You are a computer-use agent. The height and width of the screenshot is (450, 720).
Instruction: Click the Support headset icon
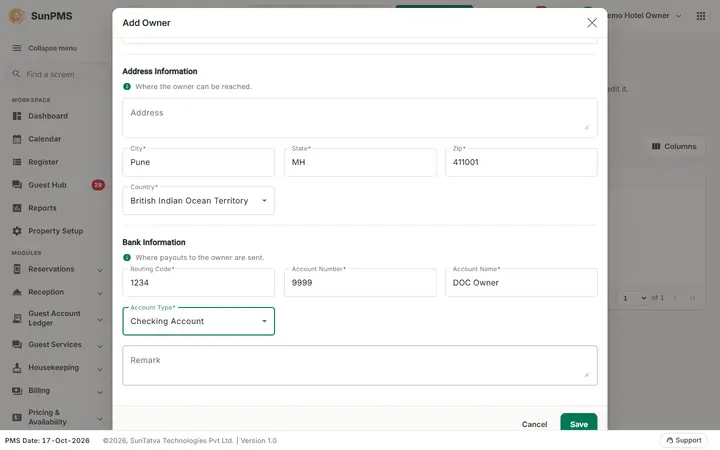(669, 440)
